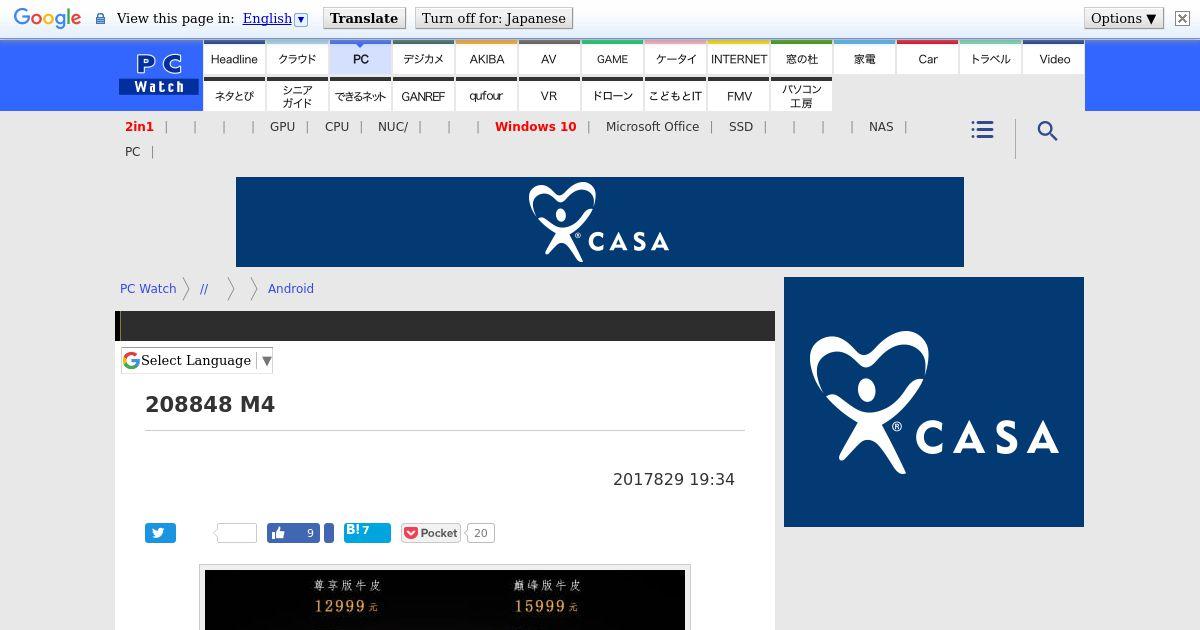Save article with Pocket button
This screenshot has width=1200, height=630.
pyautogui.click(x=431, y=533)
